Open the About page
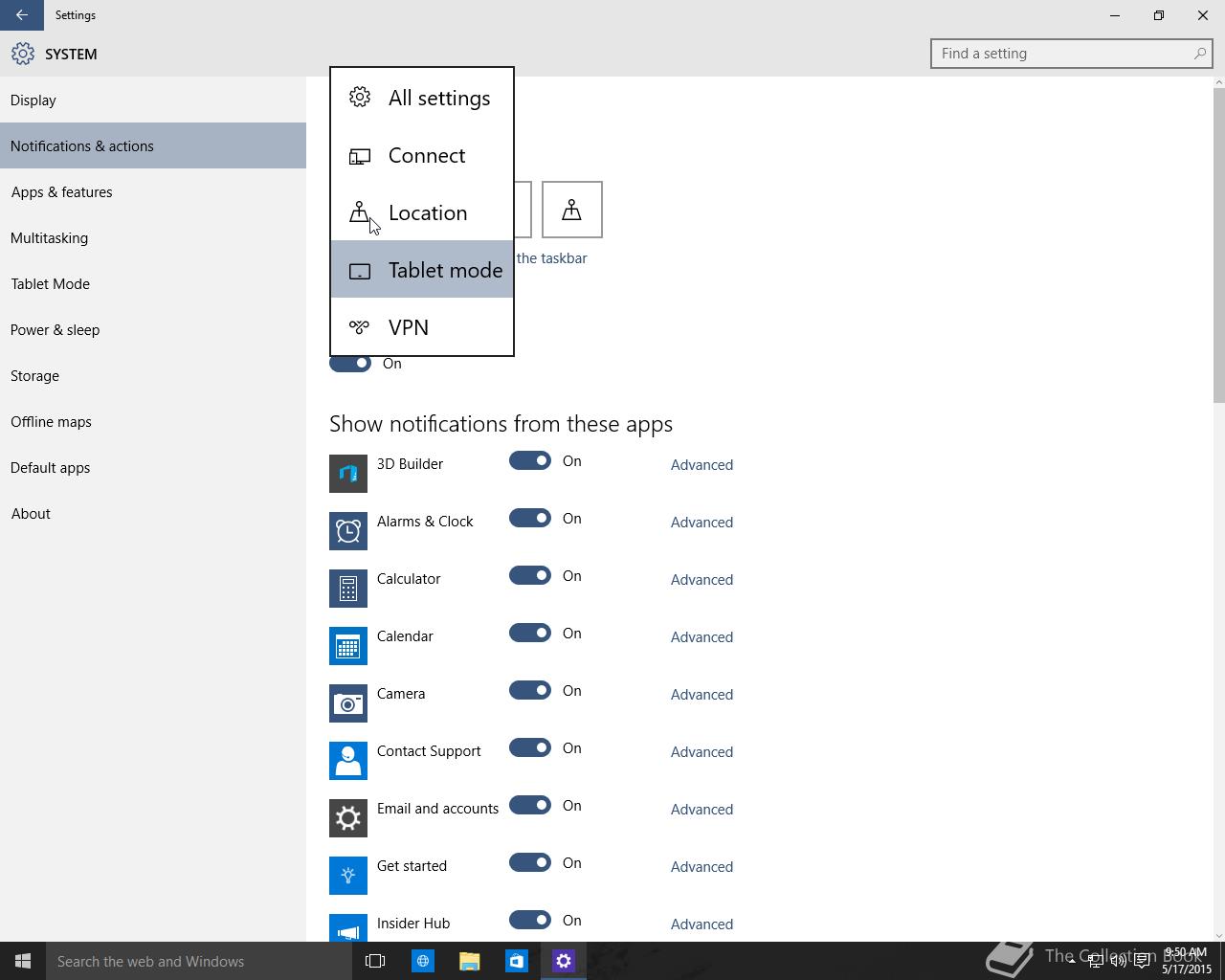Screen dimensions: 1225x980 point(153,513)
